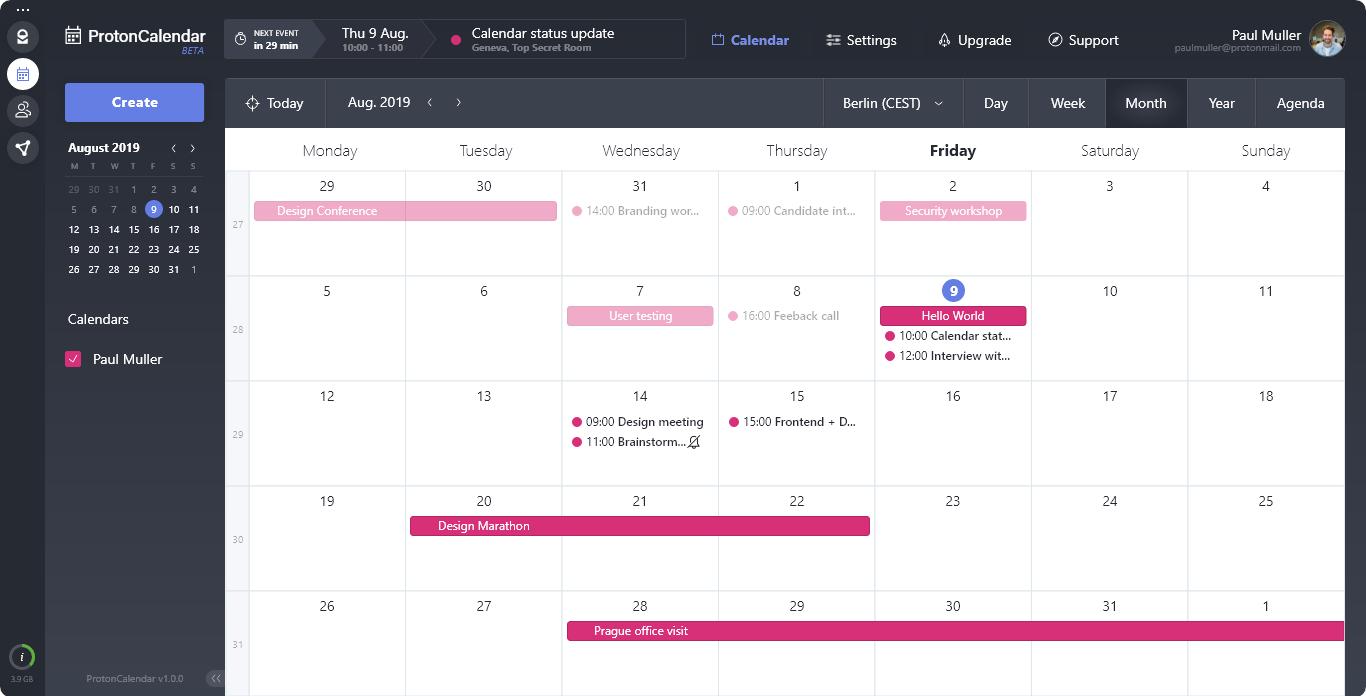Image resolution: width=1366 pixels, height=696 pixels.
Task: Open the 16:00 Feeback call event
Action: 784,316
